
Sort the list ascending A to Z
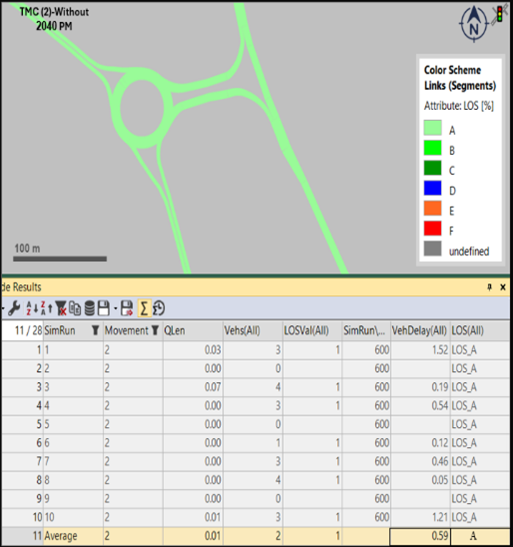32,309
